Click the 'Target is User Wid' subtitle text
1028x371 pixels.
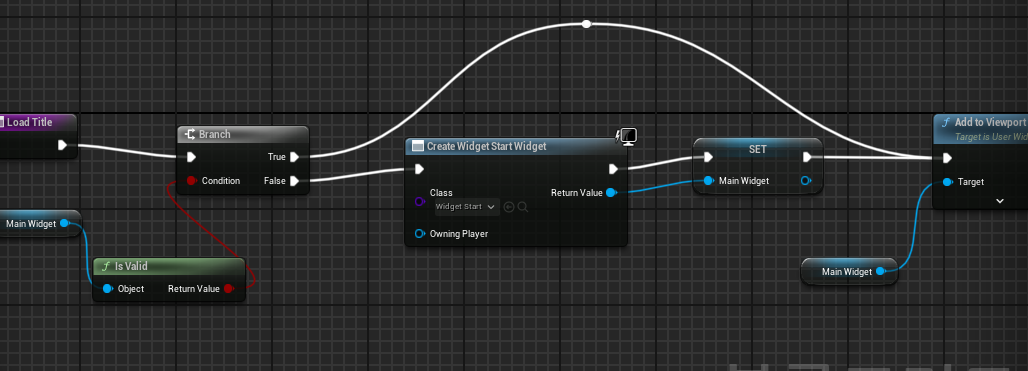[x=990, y=136]
